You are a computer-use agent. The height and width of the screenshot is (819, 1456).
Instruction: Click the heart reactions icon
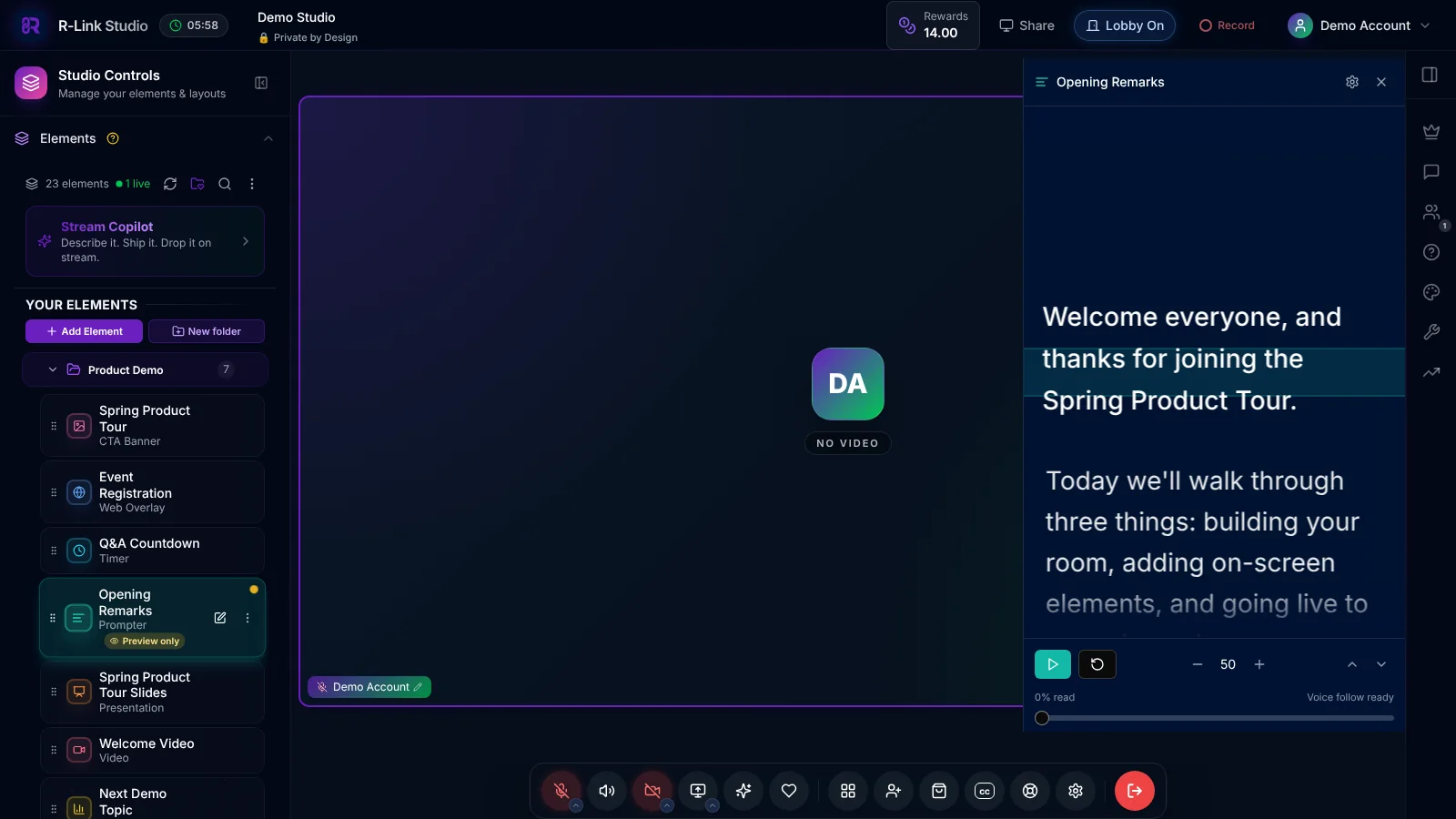click(x=789, y=791)
